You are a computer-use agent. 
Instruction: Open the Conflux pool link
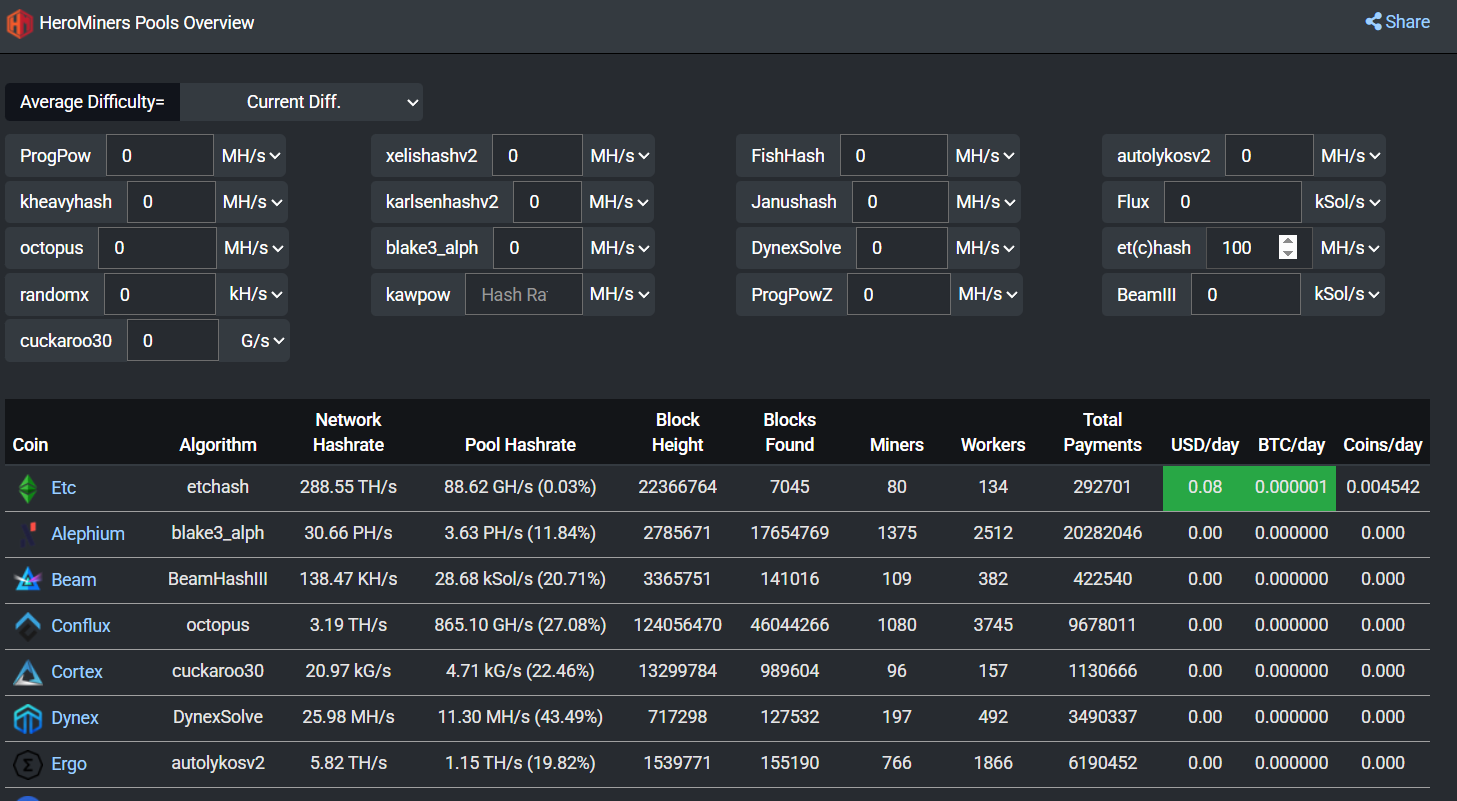(81, 626)
